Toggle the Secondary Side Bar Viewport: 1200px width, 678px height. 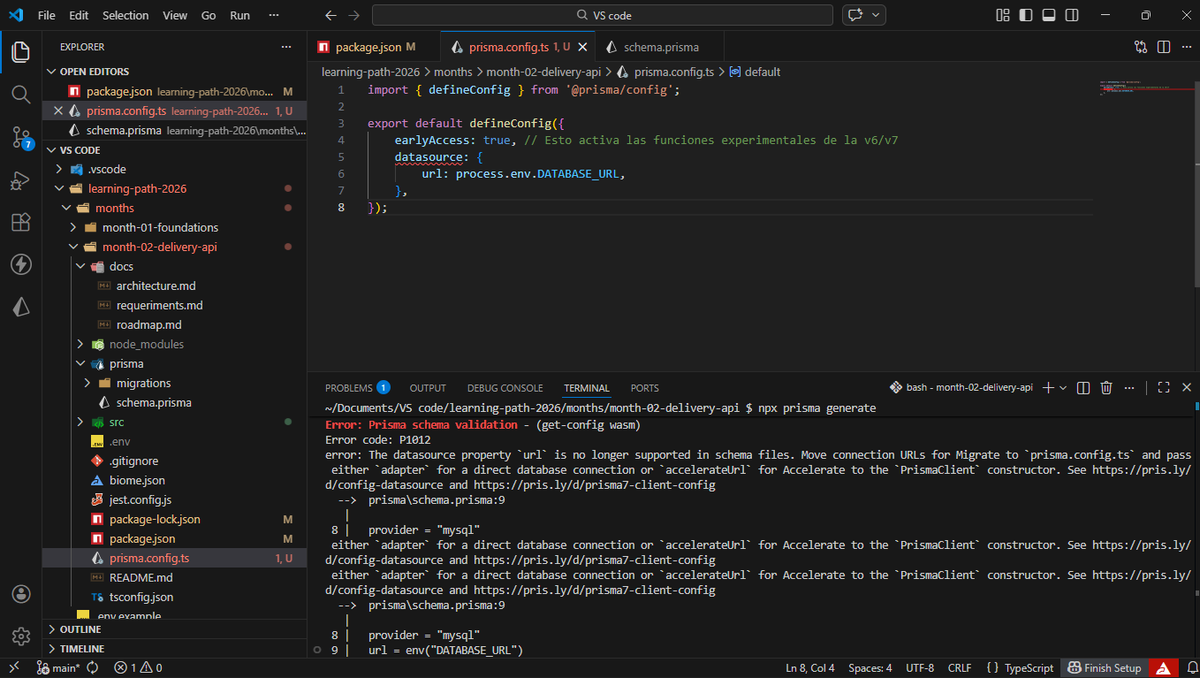[1072, 15]
